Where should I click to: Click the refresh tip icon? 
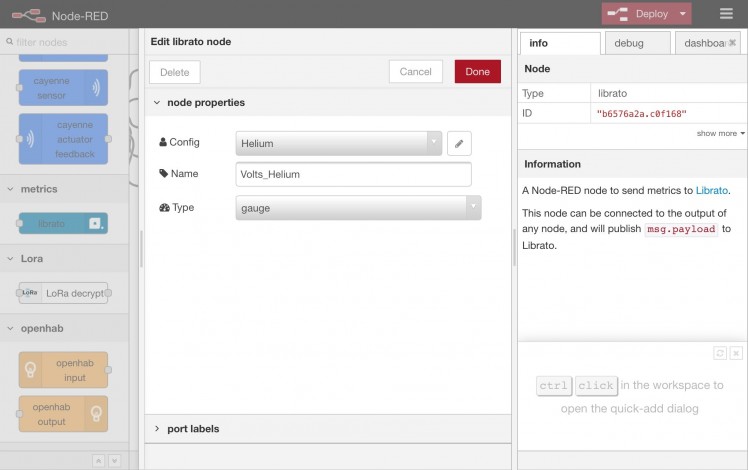click(x=720, y=353)
